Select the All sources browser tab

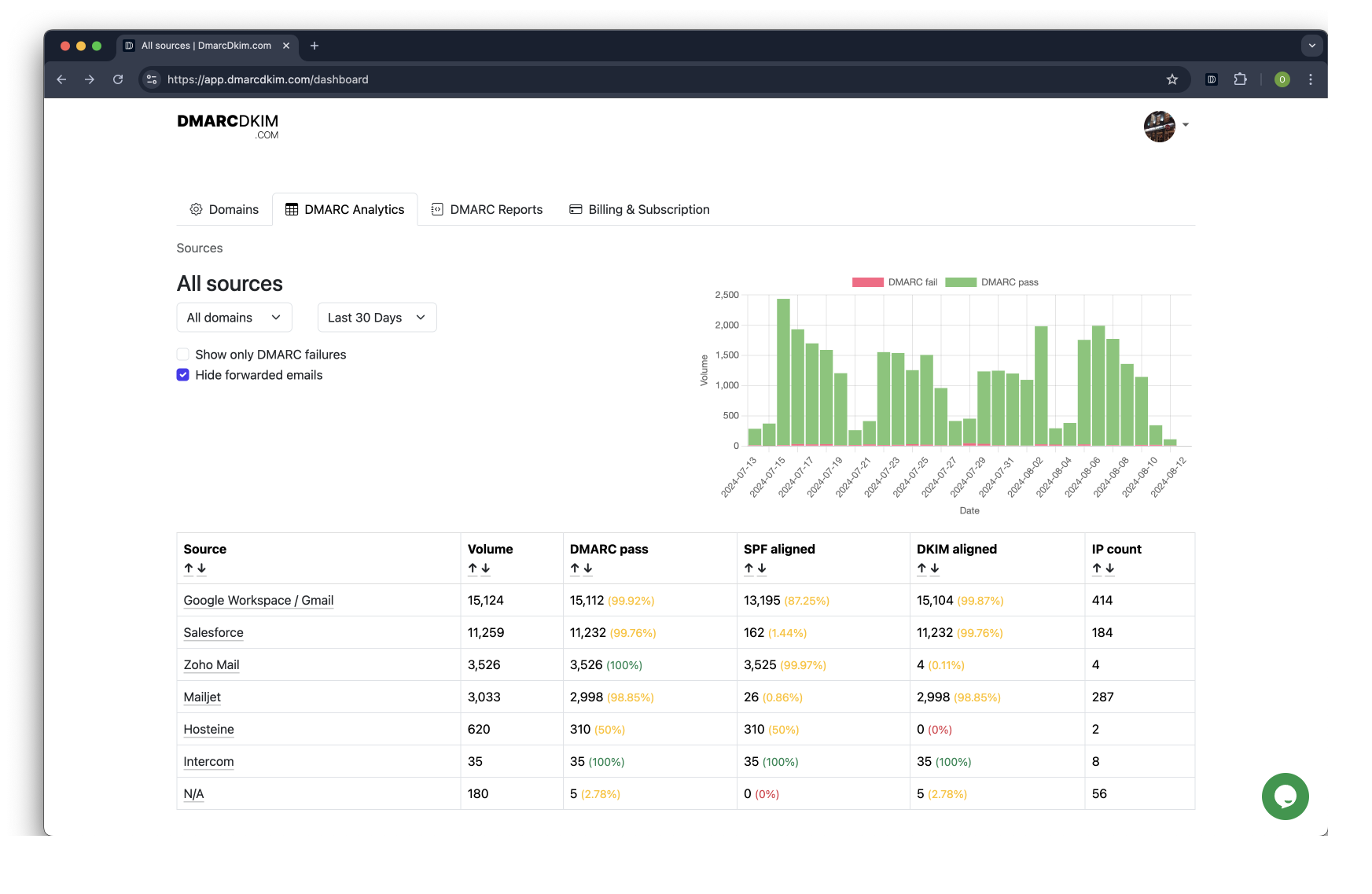[x=206, y=46]
